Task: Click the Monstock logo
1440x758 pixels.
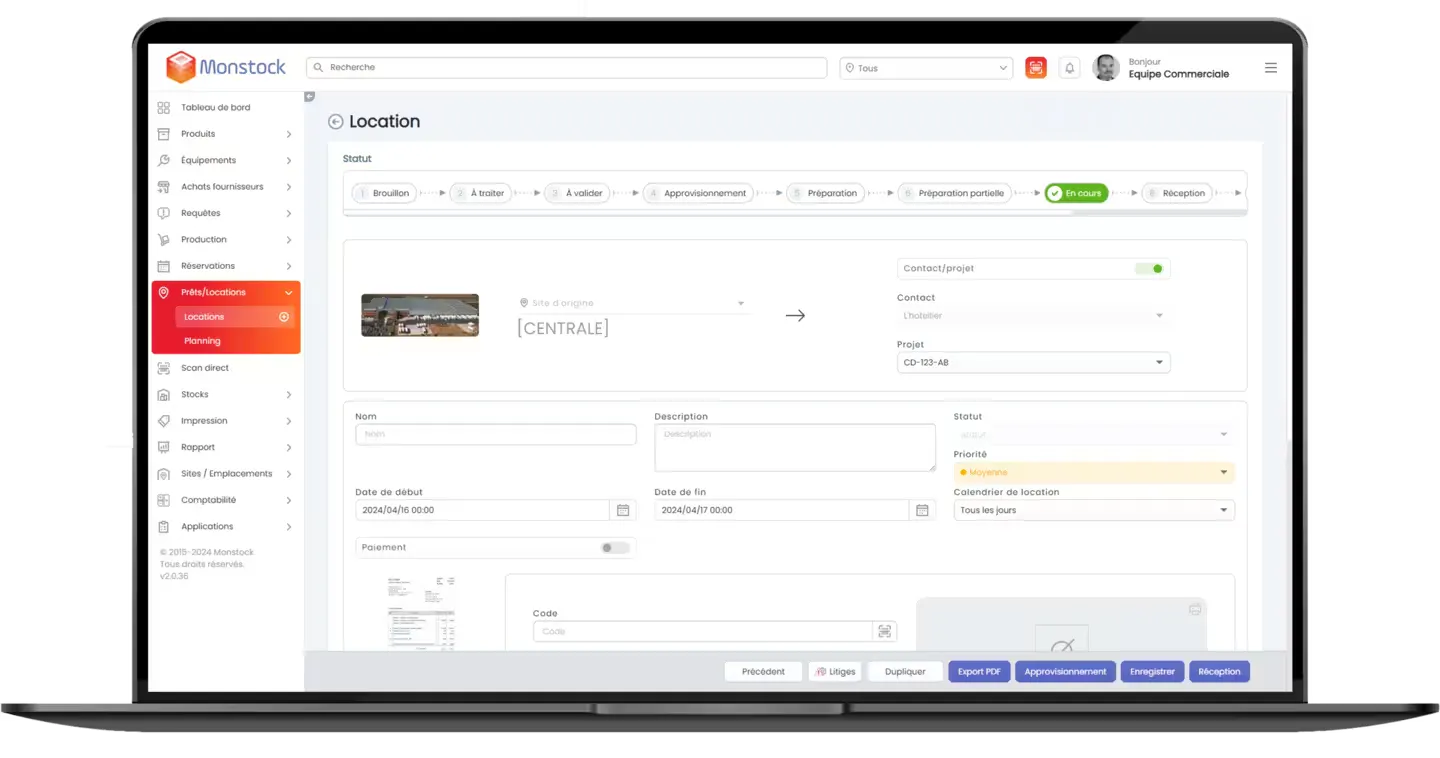Action: (226, 67)
